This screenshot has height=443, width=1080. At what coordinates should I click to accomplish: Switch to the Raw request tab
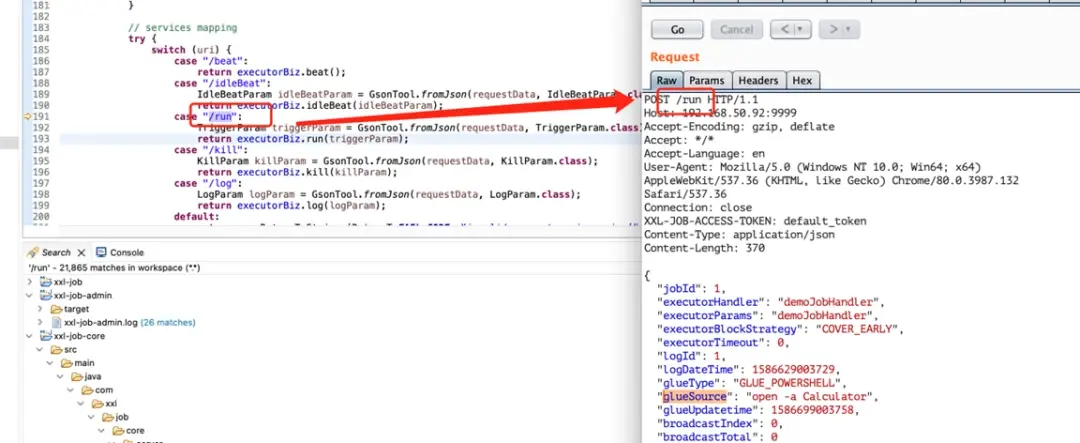pyautogui.click(x=666, y=81)
